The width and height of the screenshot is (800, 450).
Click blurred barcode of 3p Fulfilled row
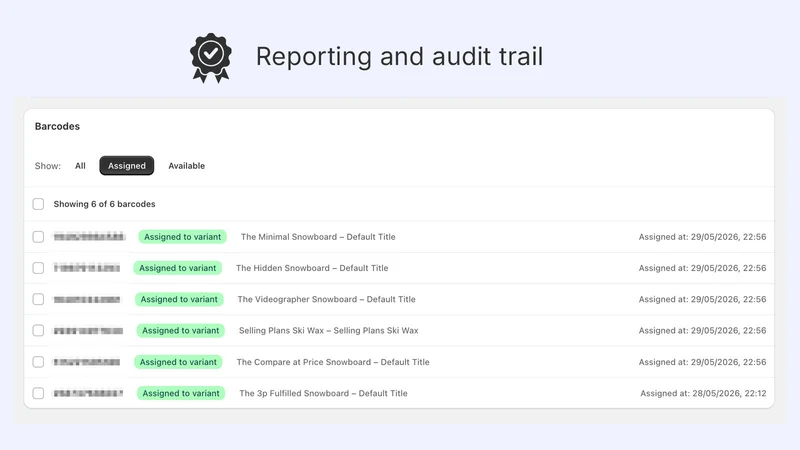88,393
